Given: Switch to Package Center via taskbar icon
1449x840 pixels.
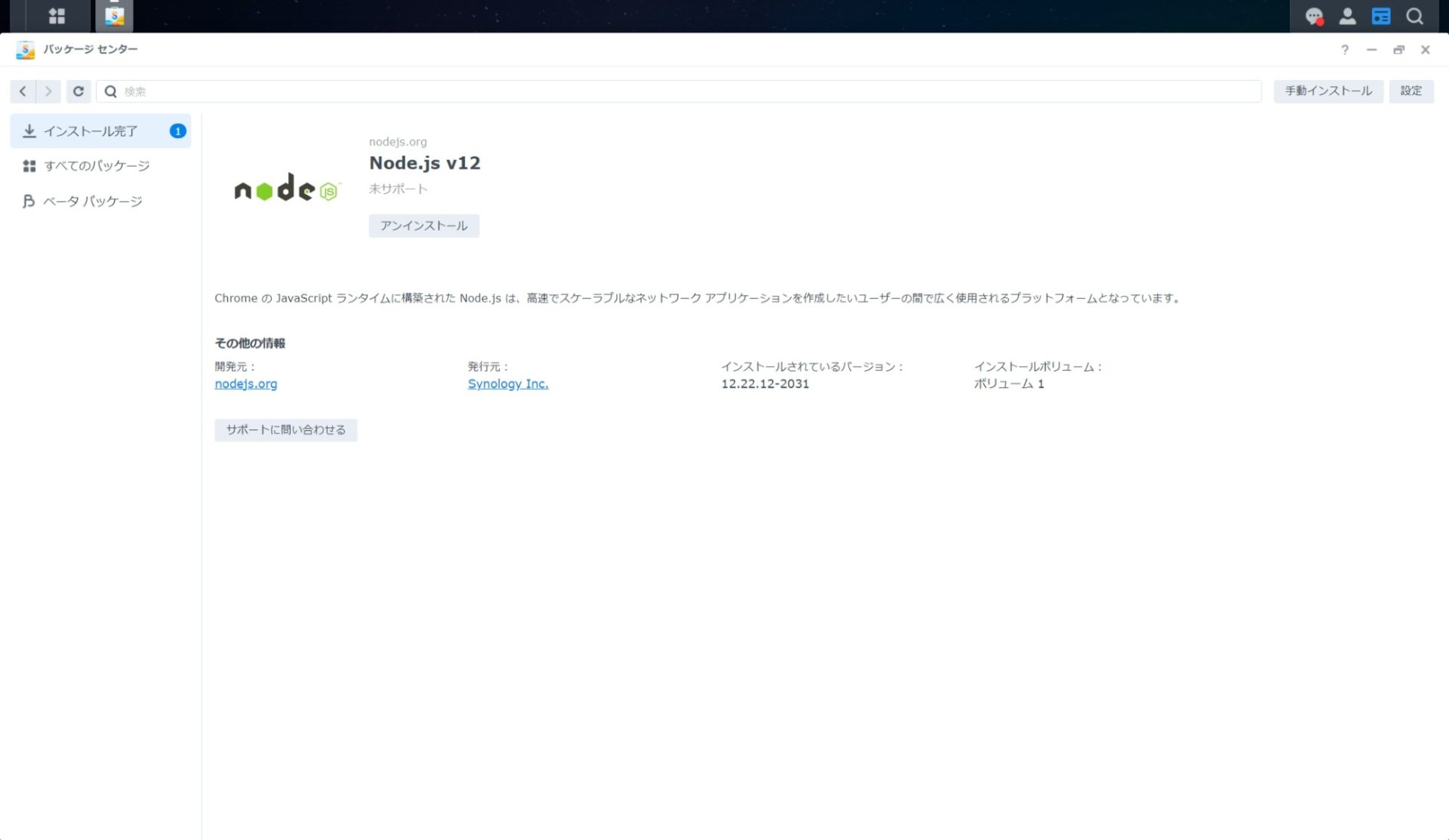Looking at the screenshot, I should pyautogui.click(x=113, y=16).
